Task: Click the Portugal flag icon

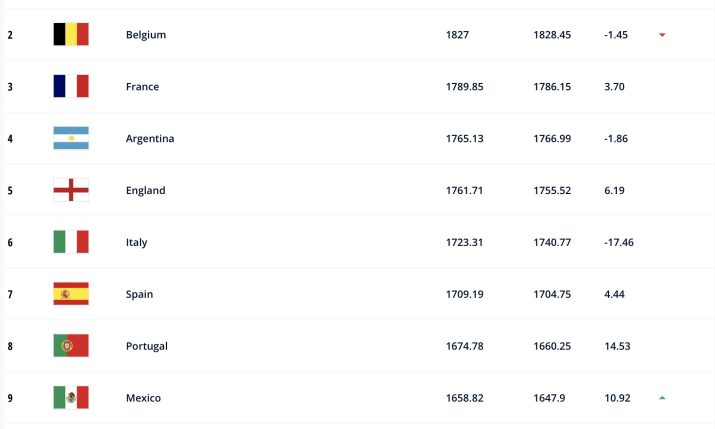Action: (71, 346)
